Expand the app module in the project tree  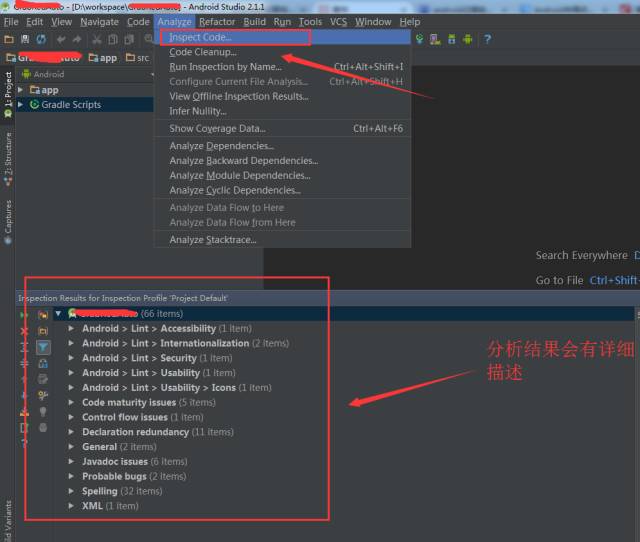(x=20, y=89)
